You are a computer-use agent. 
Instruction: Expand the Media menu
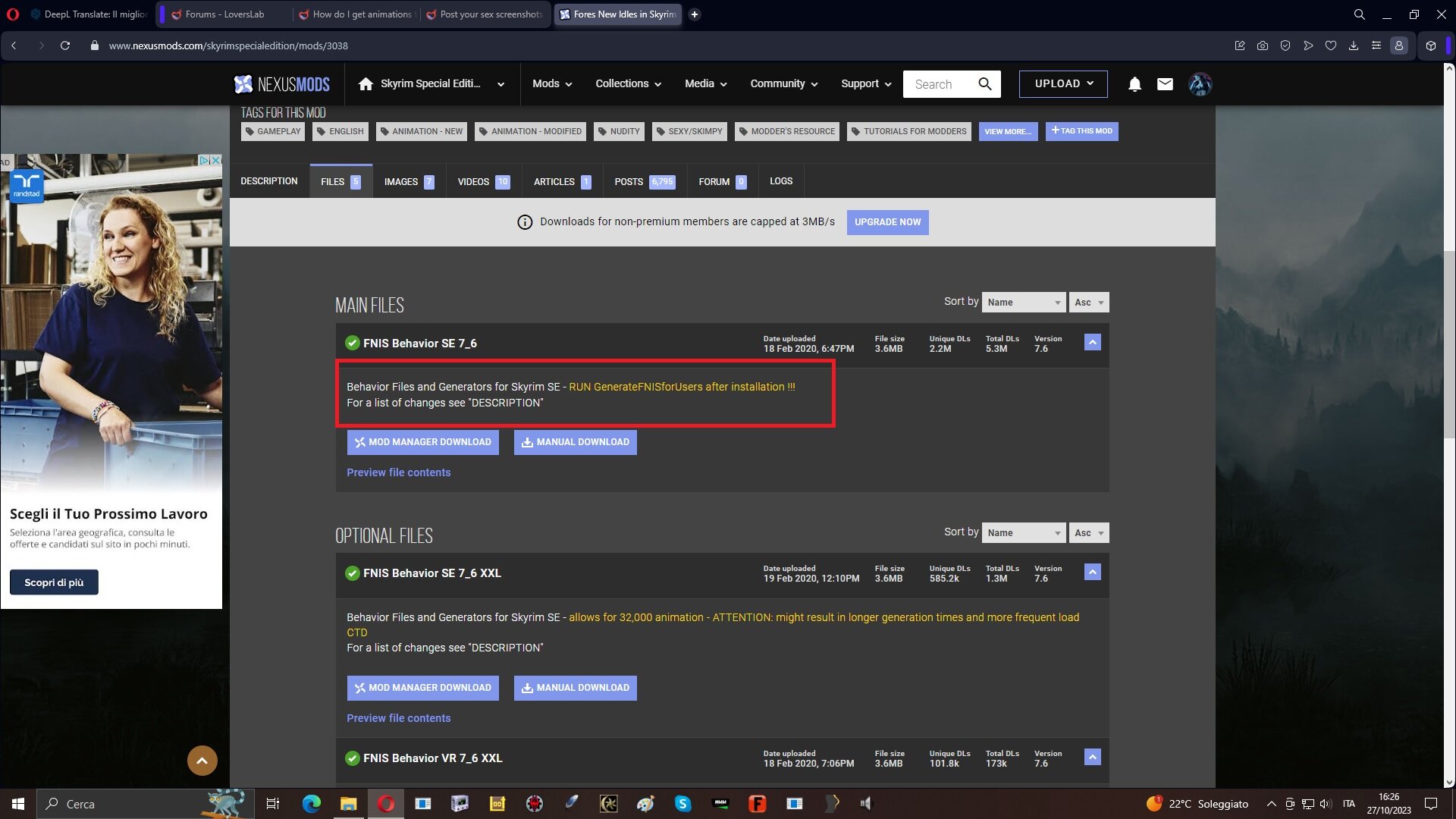click(x=706, y=84)
